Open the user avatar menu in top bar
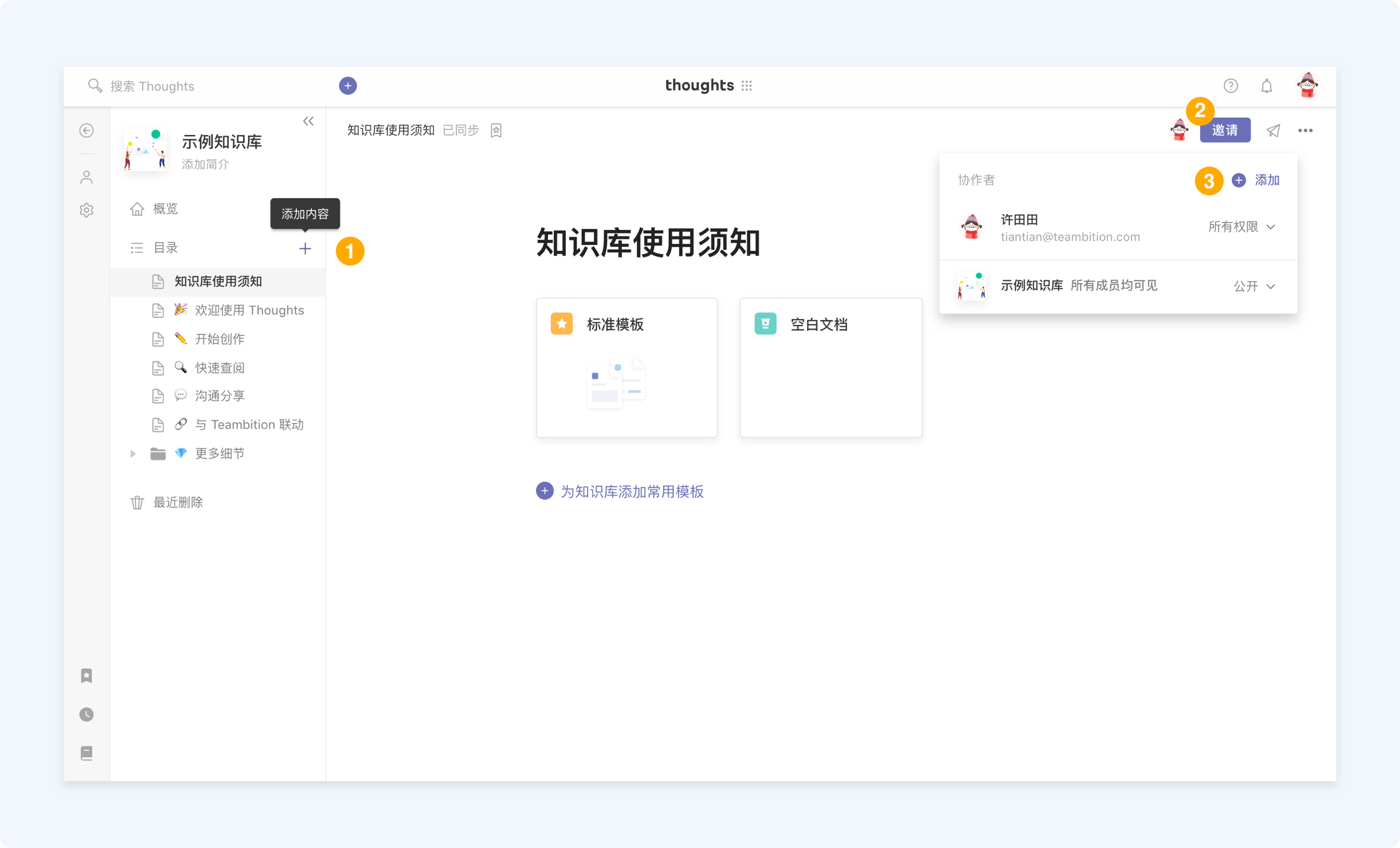 click(x=1307, y=86)
